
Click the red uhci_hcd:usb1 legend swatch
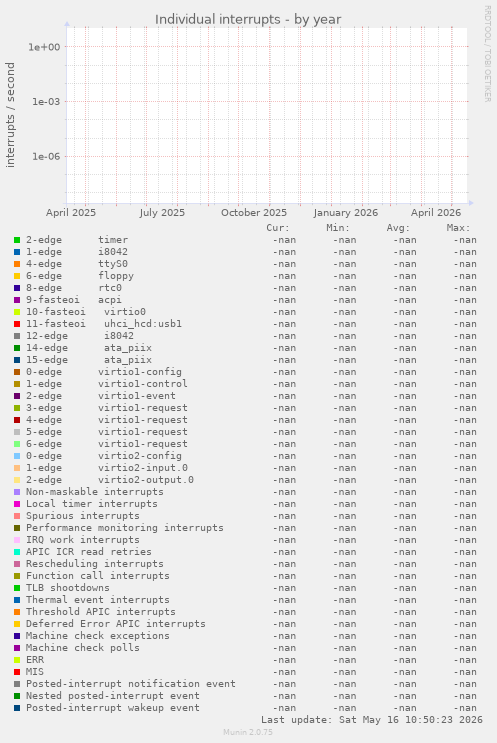click(17, 324)
